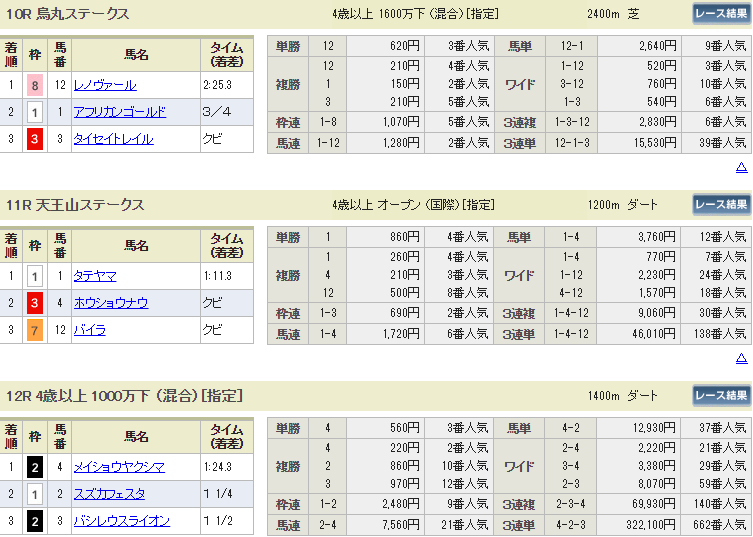Select the 12R 4歳以上 1000万下 title
753x537 pixels.
[124, 396]
